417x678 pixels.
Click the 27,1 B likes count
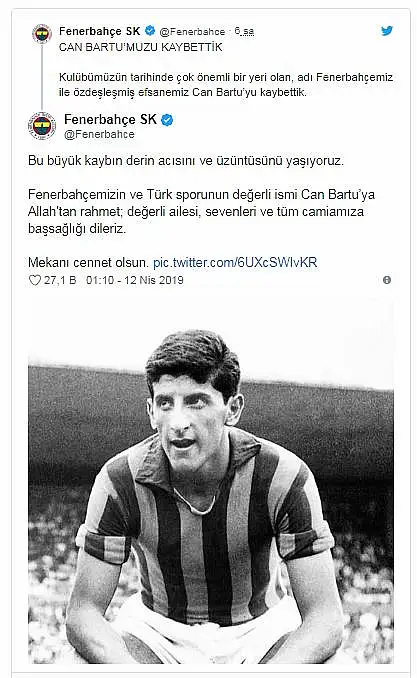[60, 280]
